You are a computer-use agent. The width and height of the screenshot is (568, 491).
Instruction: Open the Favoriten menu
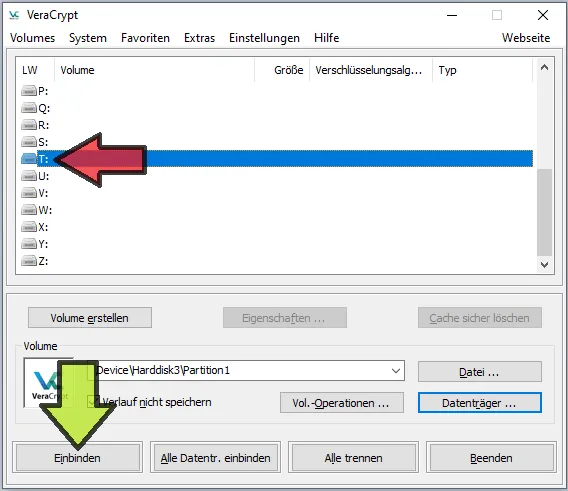coord(145,38)
